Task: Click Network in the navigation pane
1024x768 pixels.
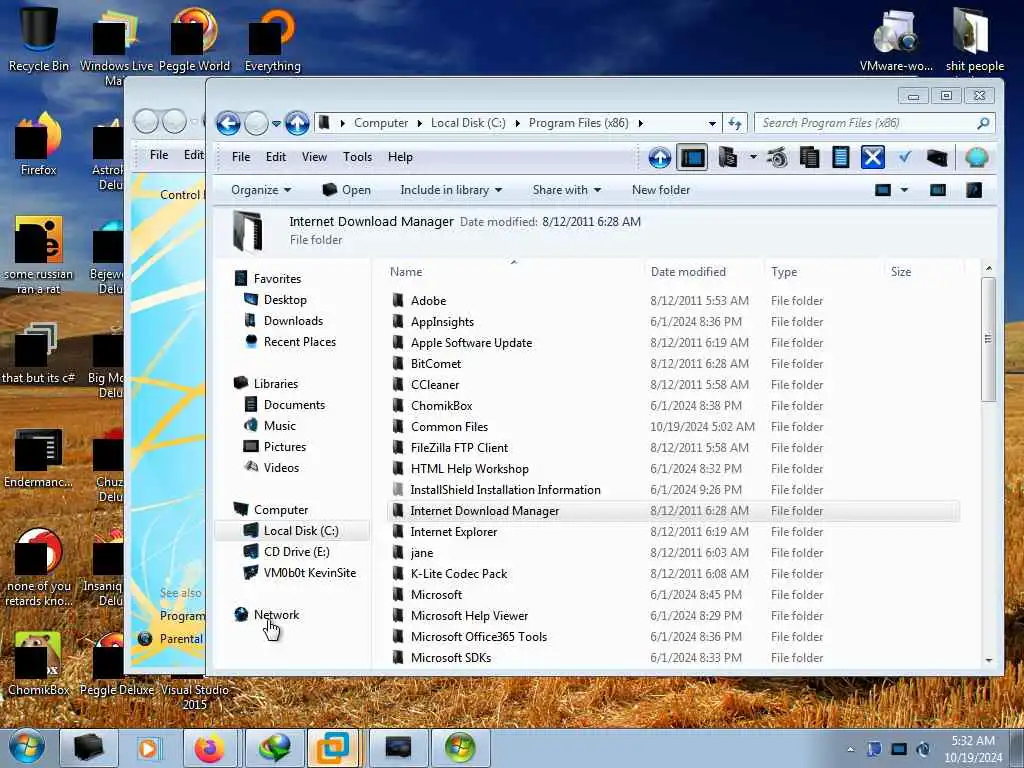Action: tap(276, 615)
